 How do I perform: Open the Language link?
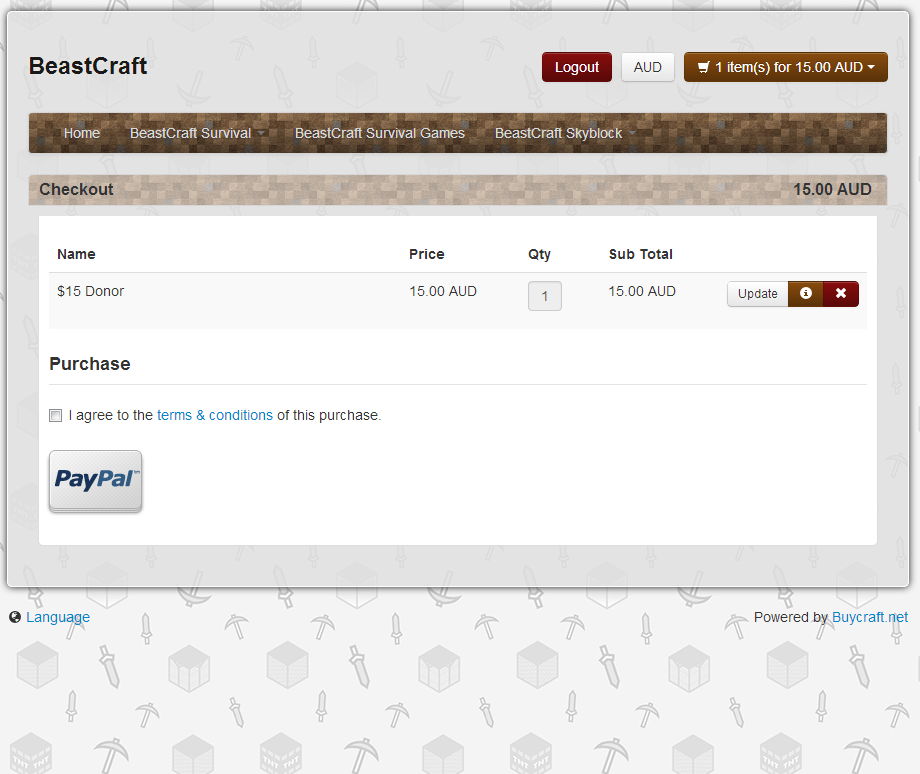(58, 617)
